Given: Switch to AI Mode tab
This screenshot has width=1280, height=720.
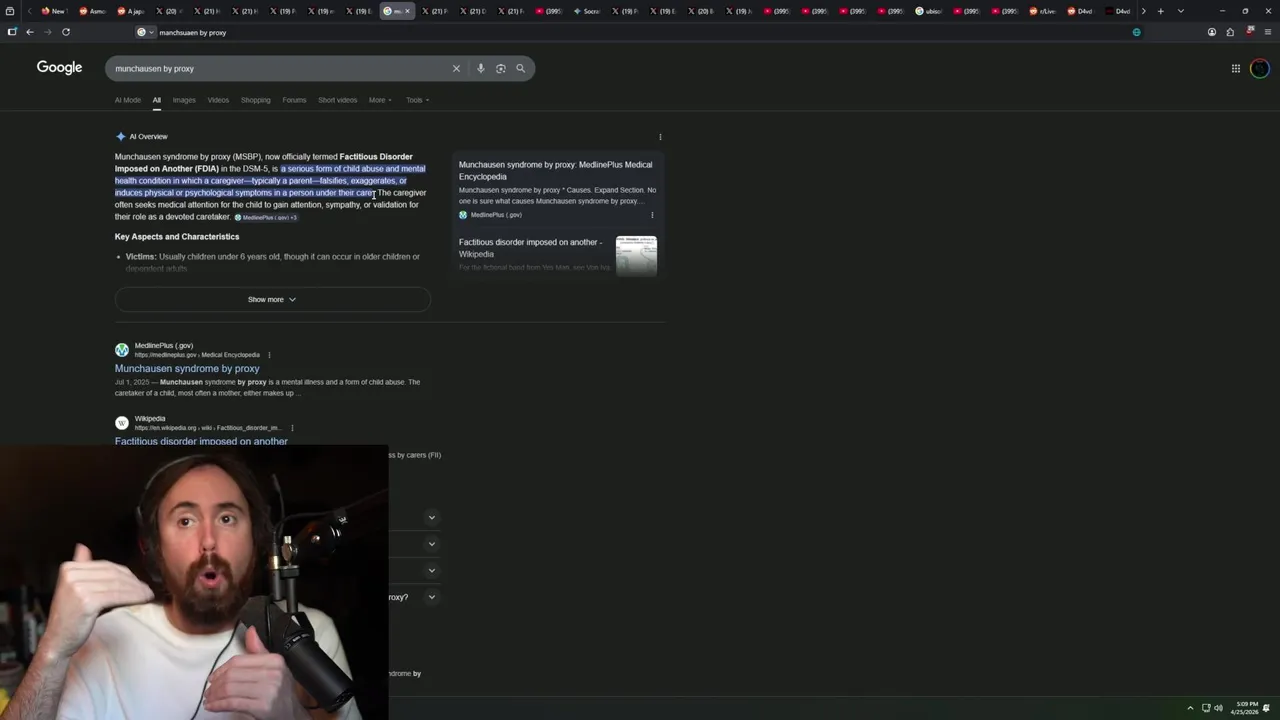Looking at the screenshot, I should point(128,100).
